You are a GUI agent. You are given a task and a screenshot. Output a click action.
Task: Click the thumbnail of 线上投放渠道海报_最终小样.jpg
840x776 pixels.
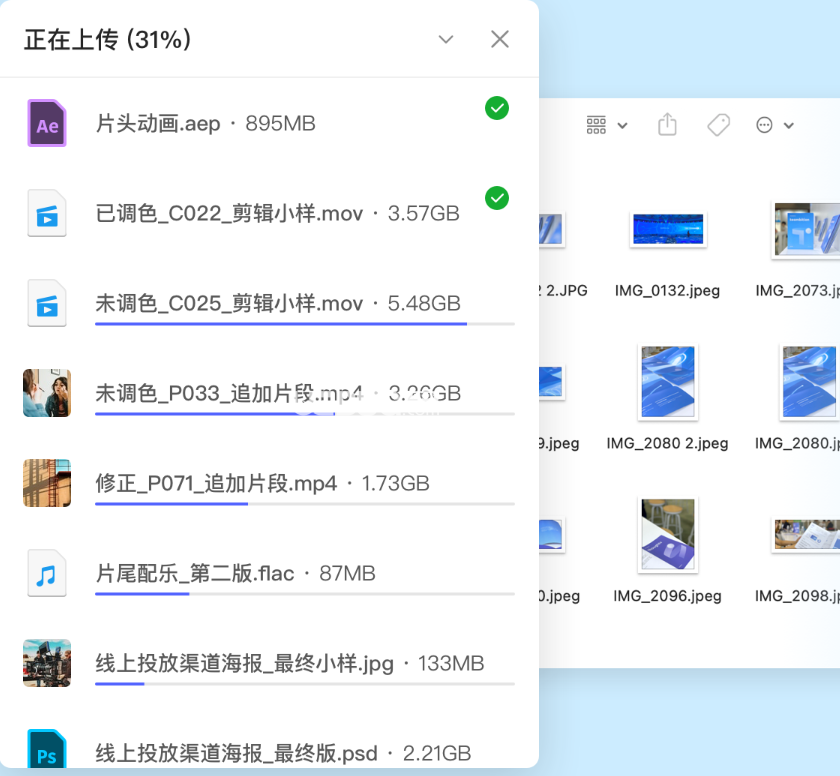click(x=47, y=663)
